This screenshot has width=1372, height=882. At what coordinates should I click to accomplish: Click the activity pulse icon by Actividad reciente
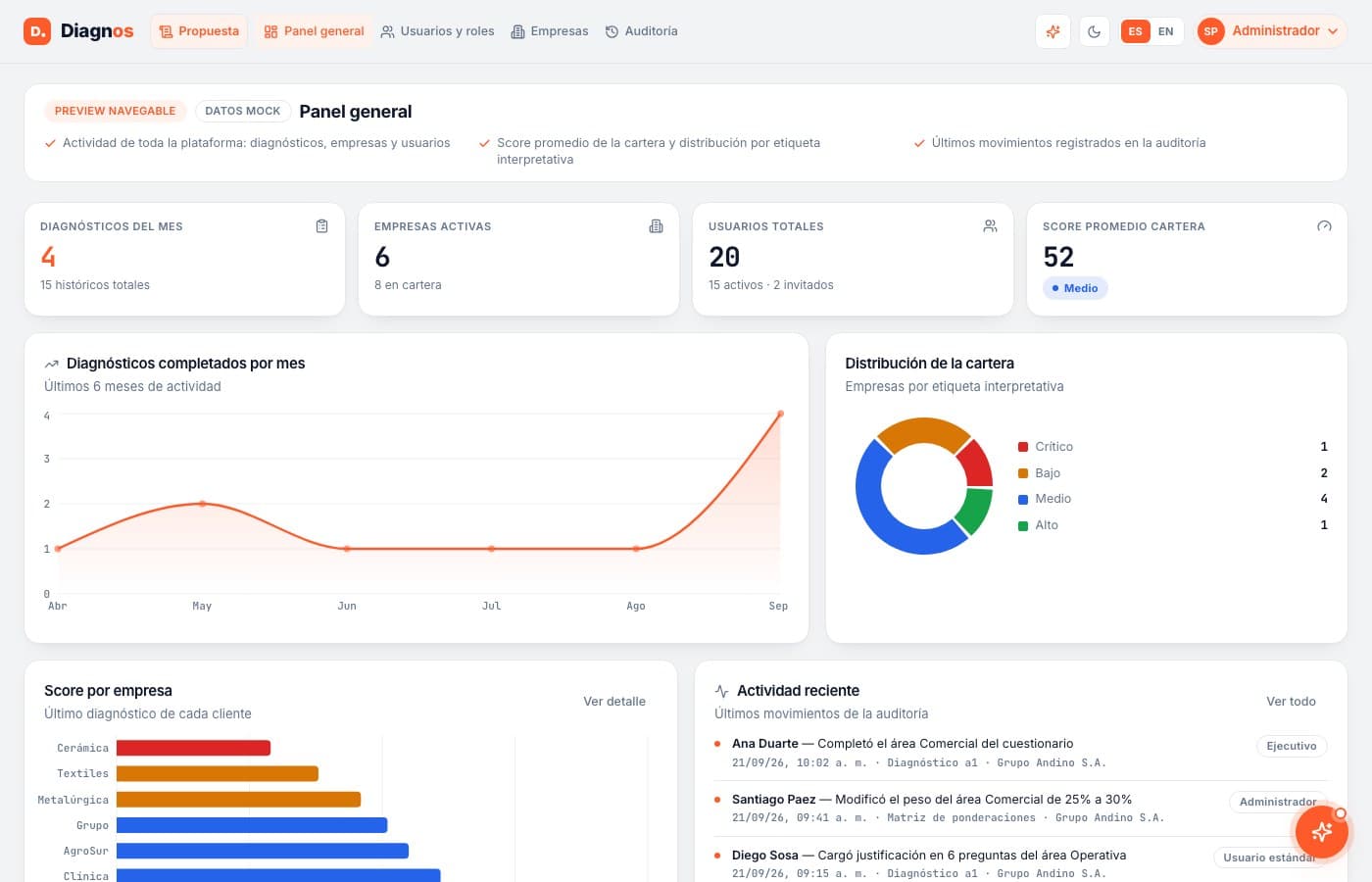(x=722, y=691)
